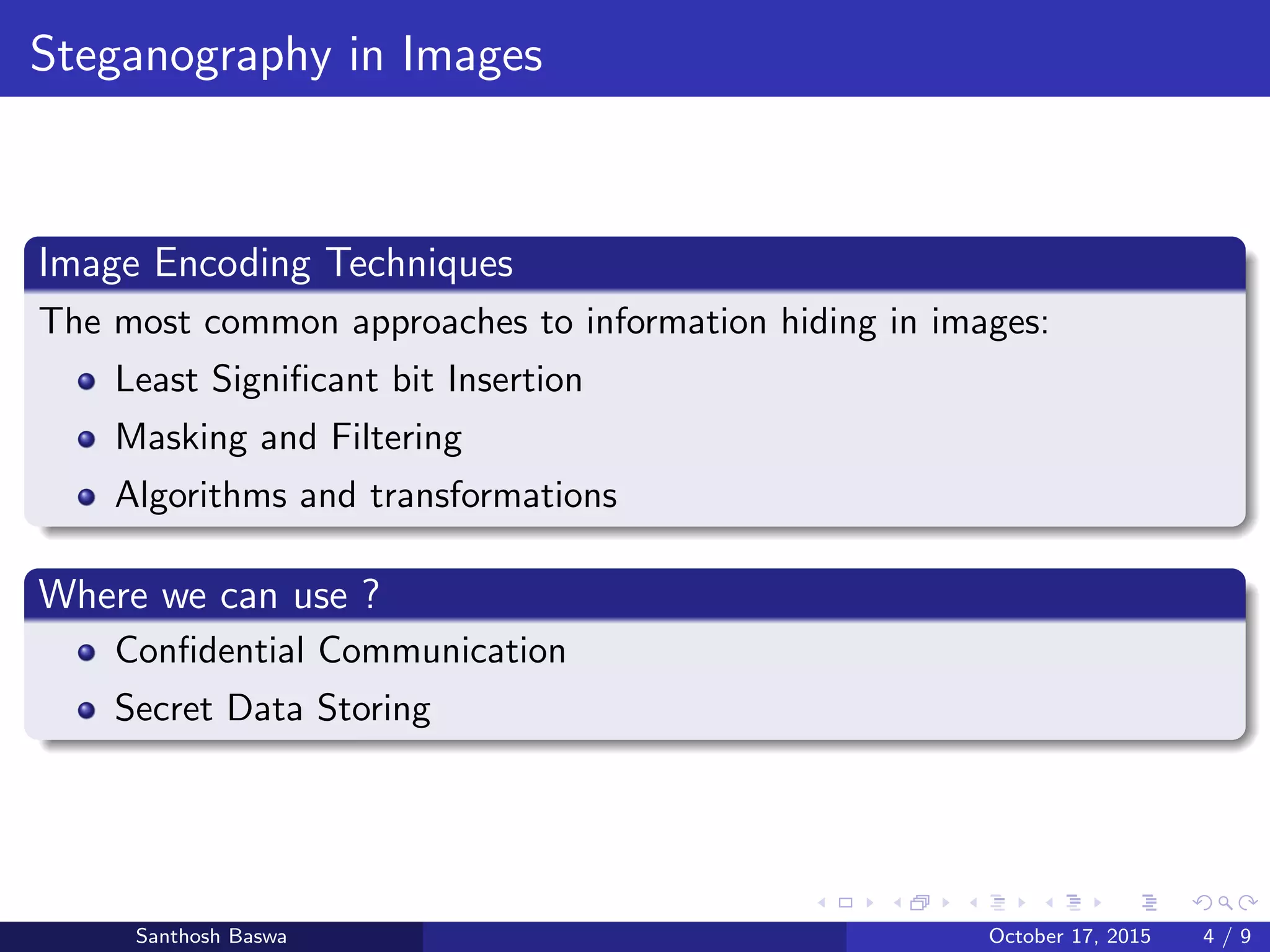Click the subsection navigation lines icon
This screenshot has width=1270, height=952.
[x=998, y=903]
